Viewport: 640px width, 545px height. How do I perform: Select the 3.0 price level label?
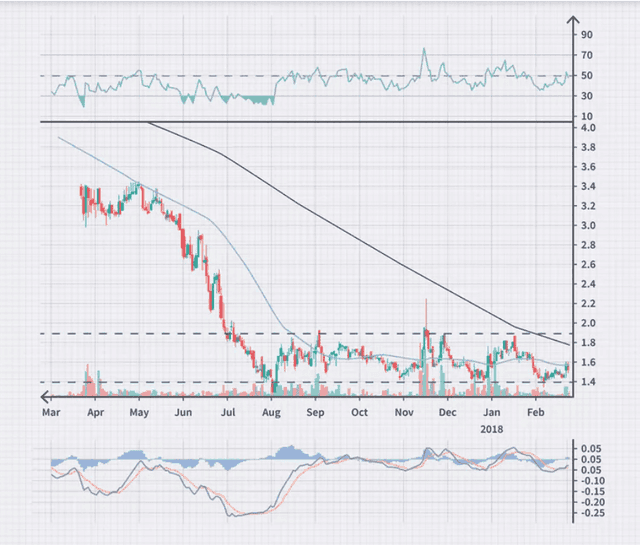(588, 226)
